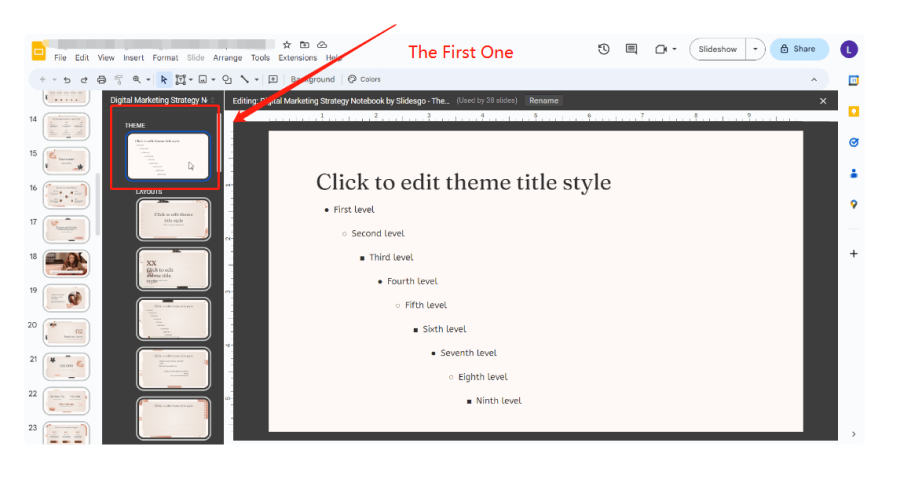Select slide 18 thumbnail with photo
This screenshot has height=490, width=900.
(67, 264)
